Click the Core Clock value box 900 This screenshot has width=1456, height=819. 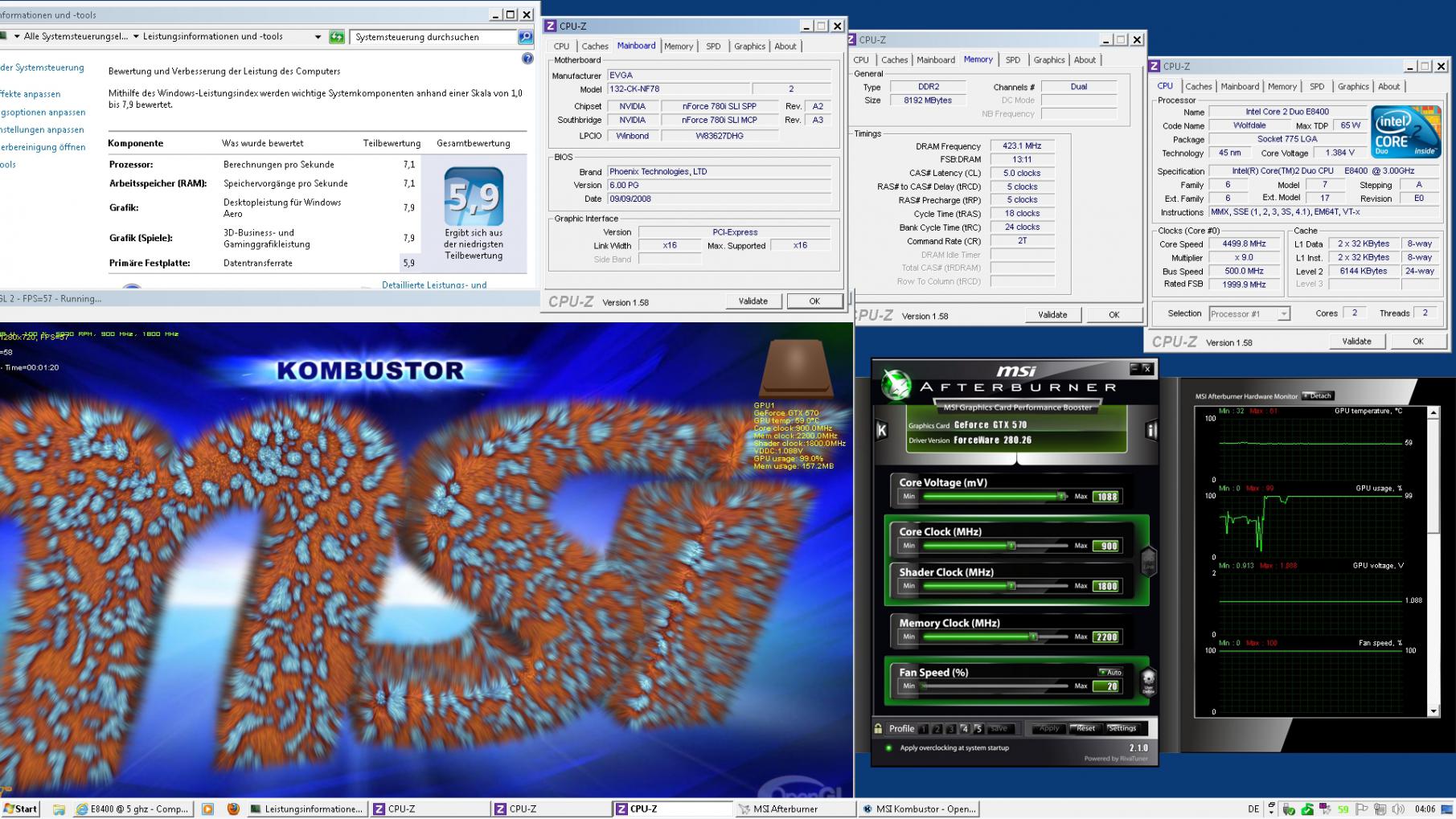1106,546
